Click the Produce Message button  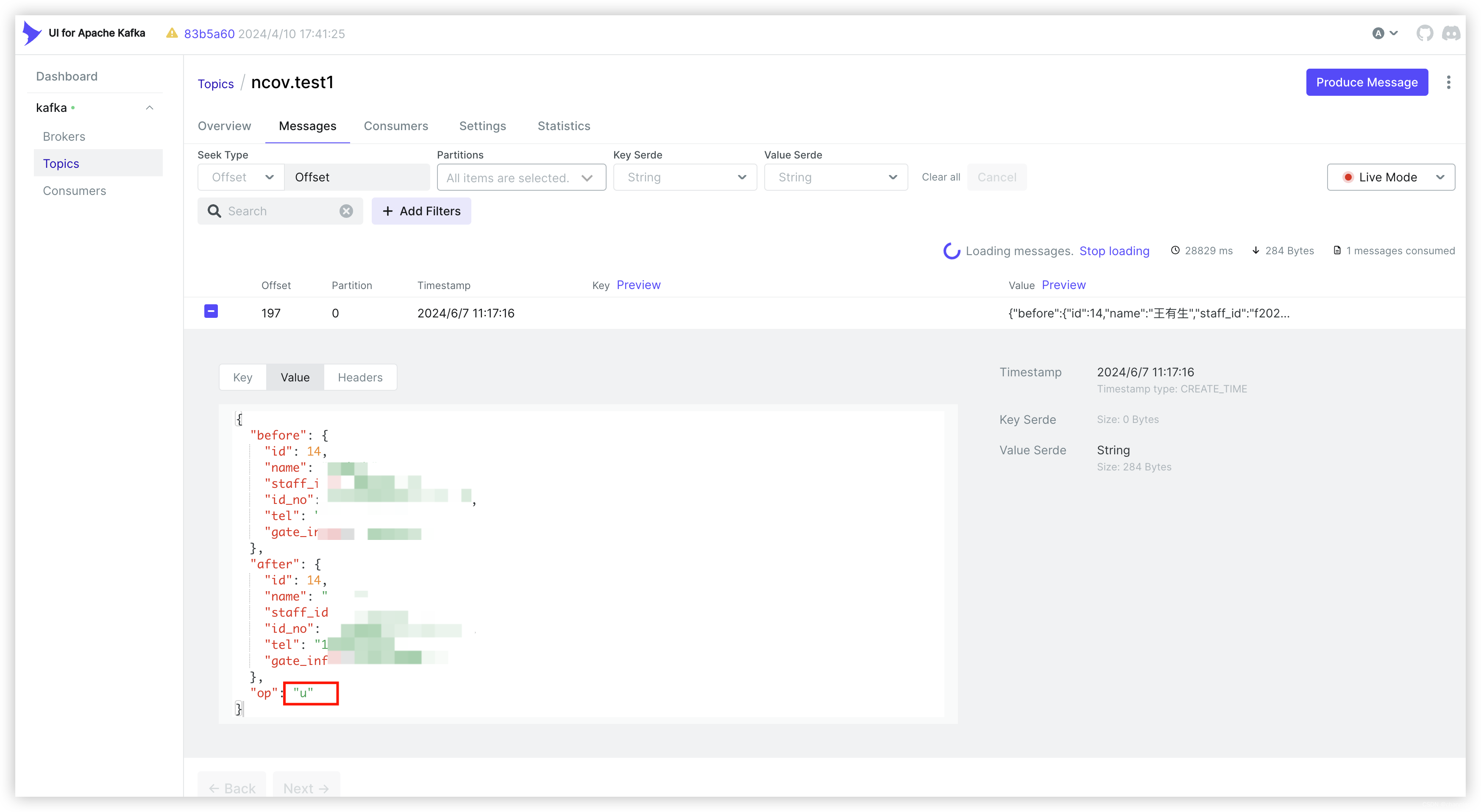[x=1366, y=82]
